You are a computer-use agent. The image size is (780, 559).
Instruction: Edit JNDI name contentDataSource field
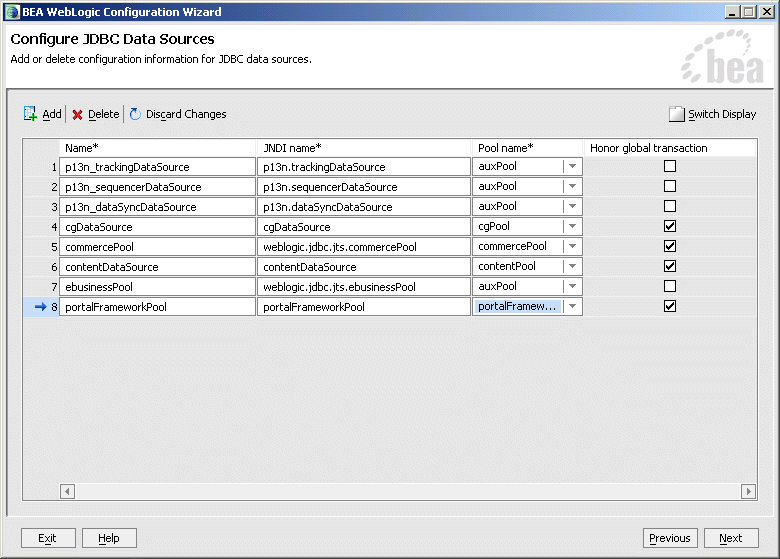[364, 267]
